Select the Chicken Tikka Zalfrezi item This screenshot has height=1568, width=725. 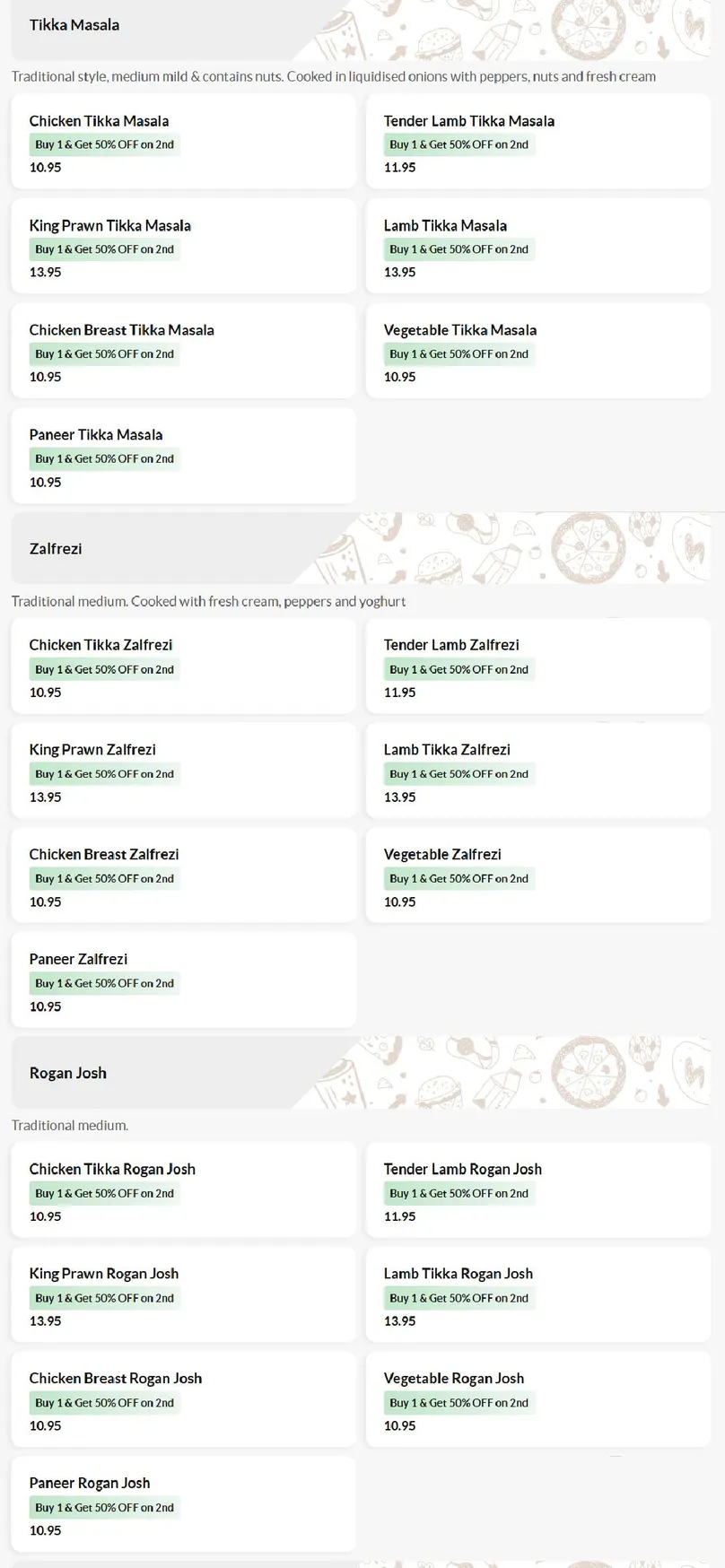pos(183,666)
